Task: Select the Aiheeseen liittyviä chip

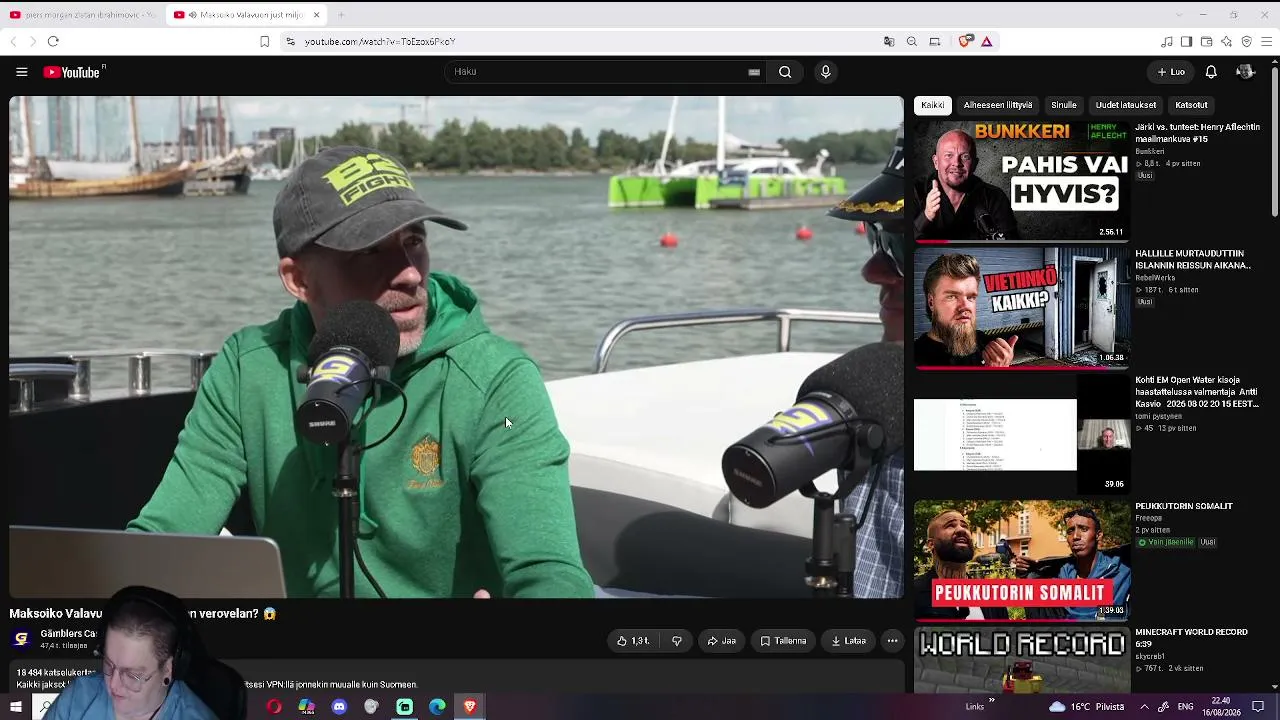Action: tap(998, 105)
